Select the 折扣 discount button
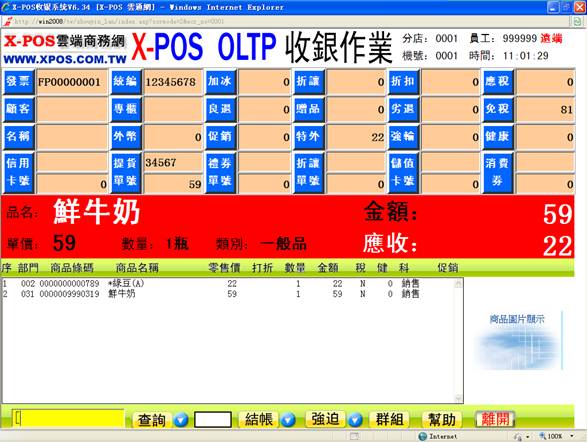 coord(403,81)
